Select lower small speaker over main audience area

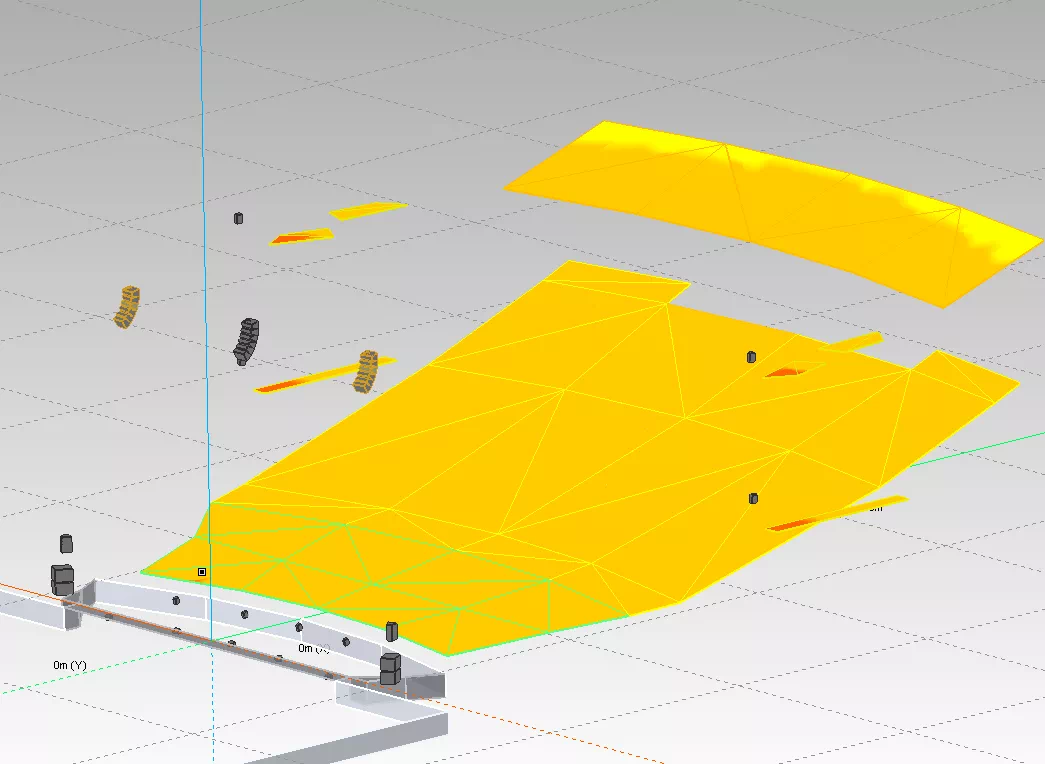[x=753, y=498]
